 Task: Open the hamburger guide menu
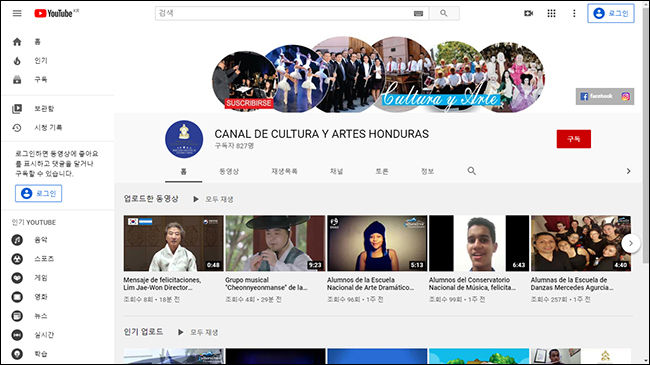(x=17, y=13)
